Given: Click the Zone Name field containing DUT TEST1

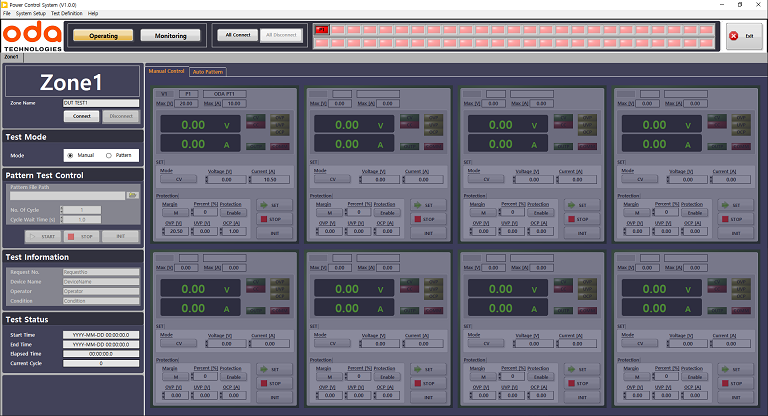Looking at the screenshot, I should point(101,103).
